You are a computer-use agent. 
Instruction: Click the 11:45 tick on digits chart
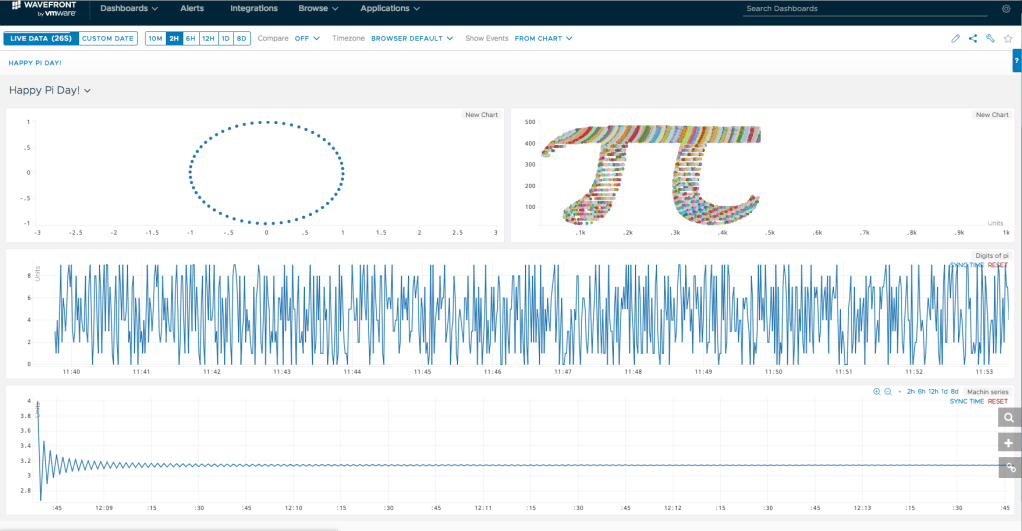coord(422,371)
